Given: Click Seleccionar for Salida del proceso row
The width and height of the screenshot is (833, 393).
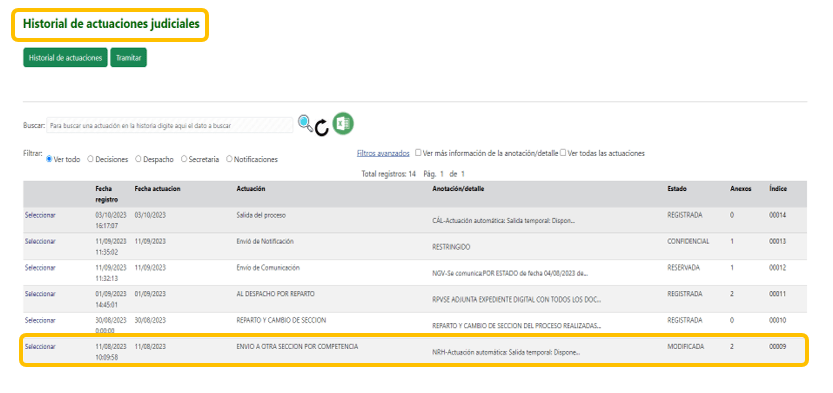Looking at the screenshot, I should (40, 215).
